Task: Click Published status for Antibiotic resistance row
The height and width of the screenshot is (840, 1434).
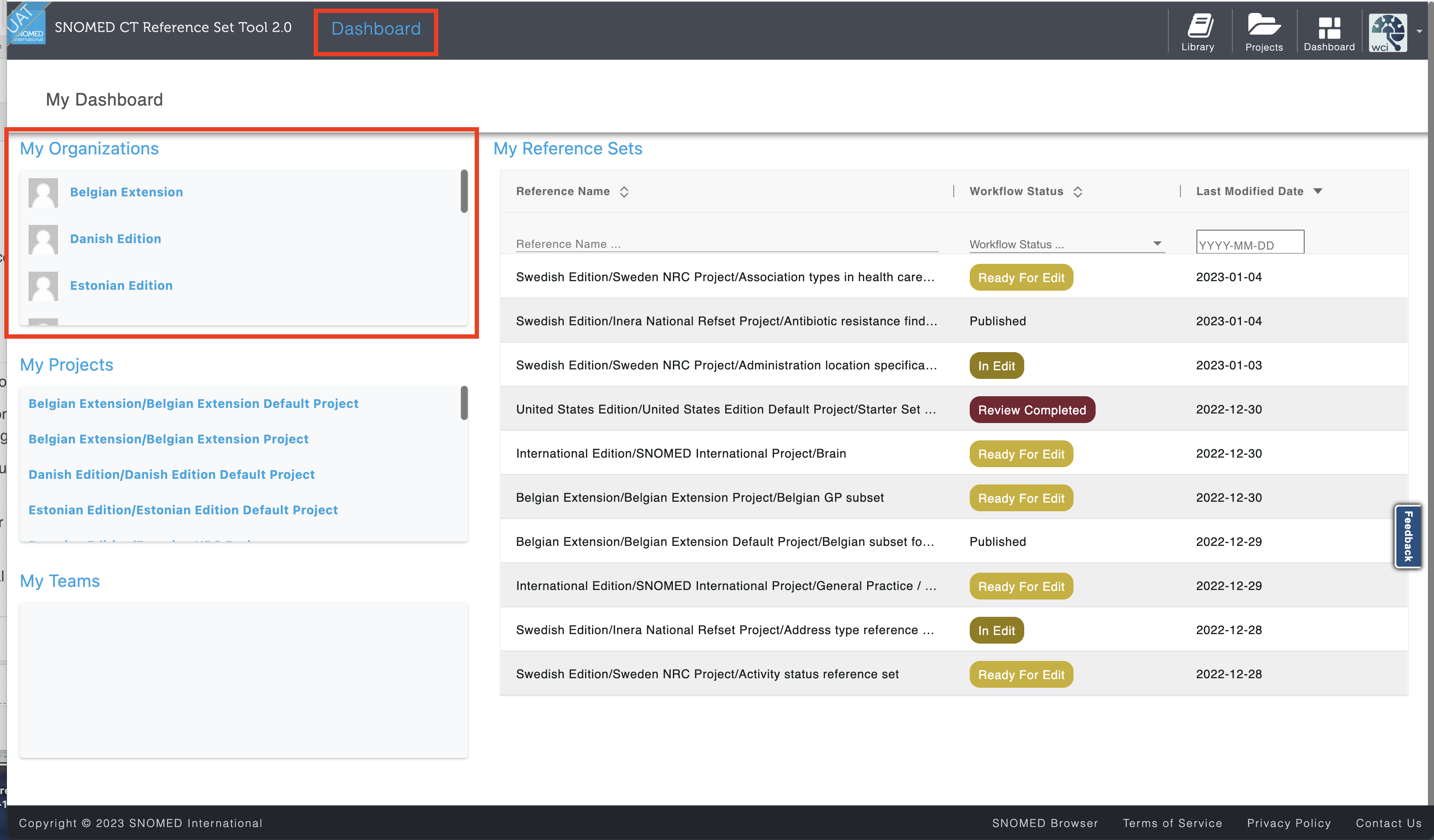Action: (x=997, y=321)
